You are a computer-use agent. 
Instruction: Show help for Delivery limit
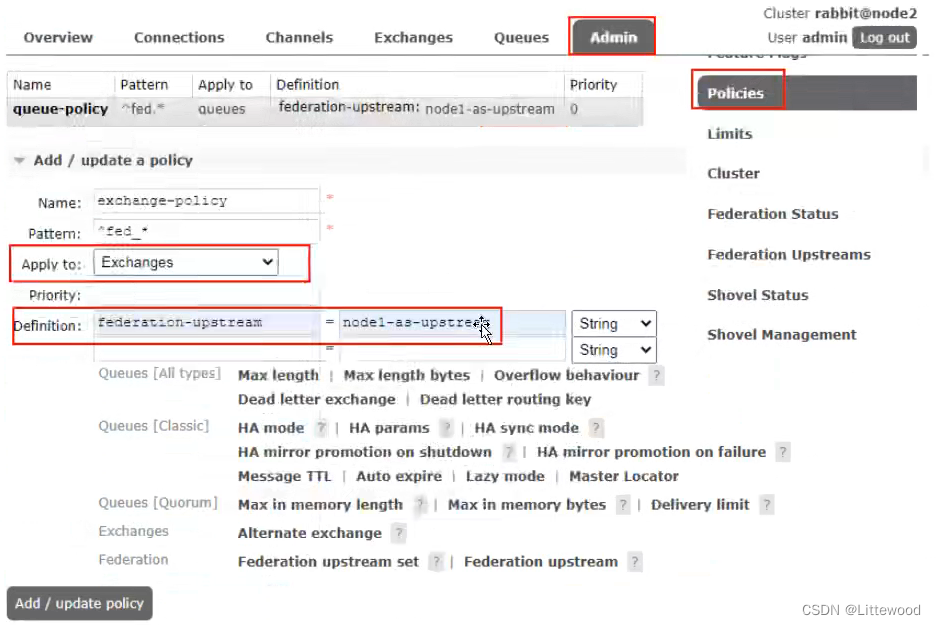coord(766,505)
